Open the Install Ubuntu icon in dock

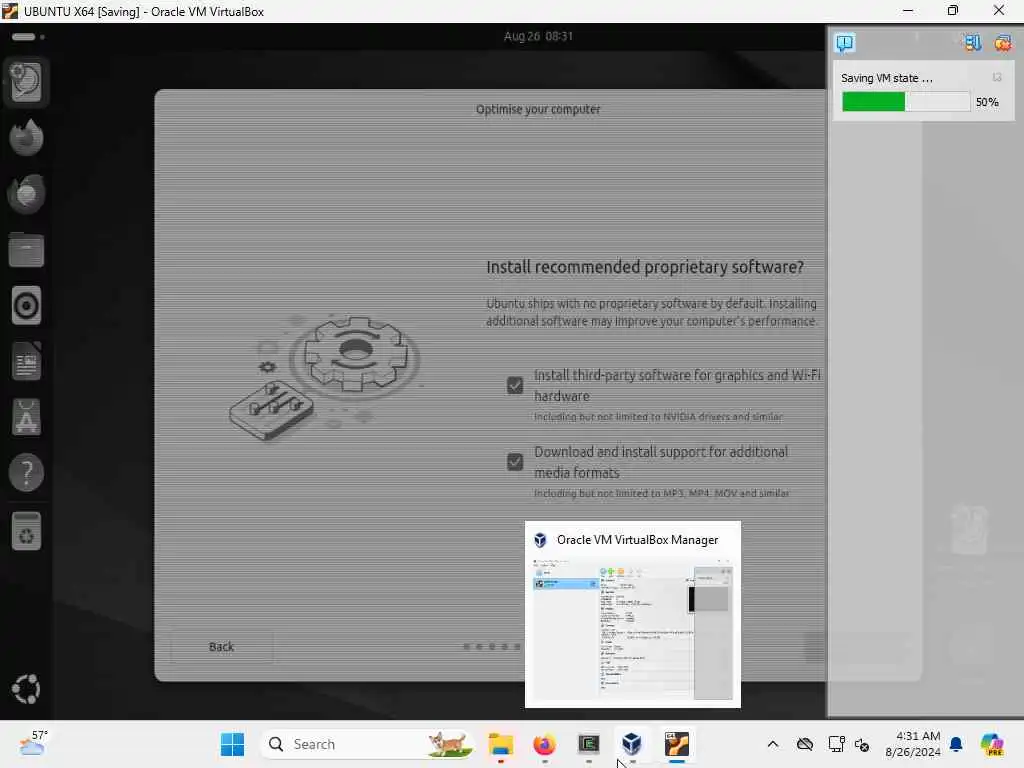26,82
